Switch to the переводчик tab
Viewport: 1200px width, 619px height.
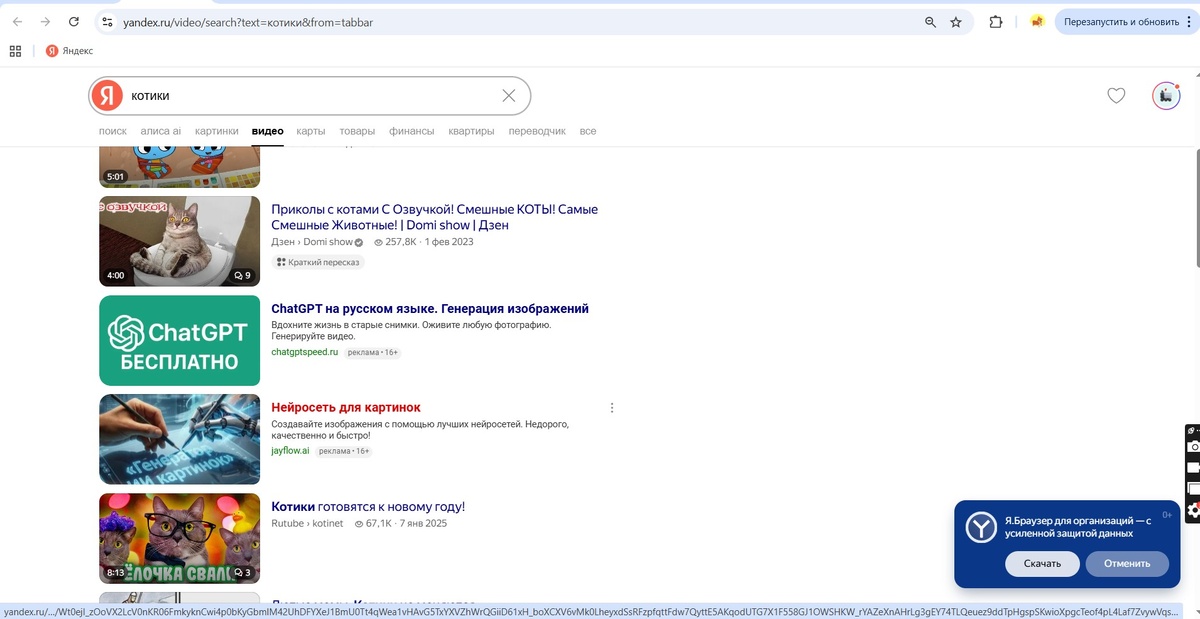click(x=537, y=131)
